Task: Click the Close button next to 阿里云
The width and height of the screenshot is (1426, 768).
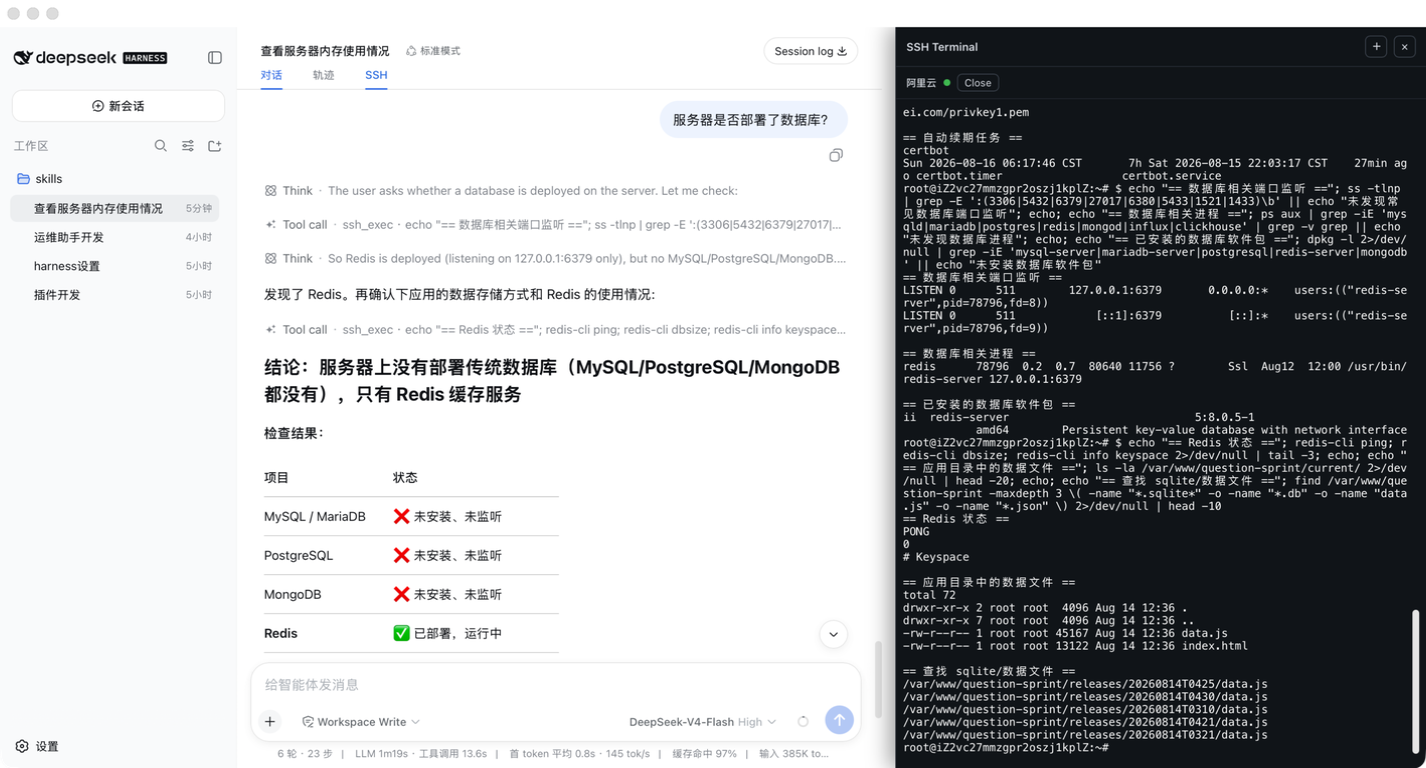Action: click(977, 83)
